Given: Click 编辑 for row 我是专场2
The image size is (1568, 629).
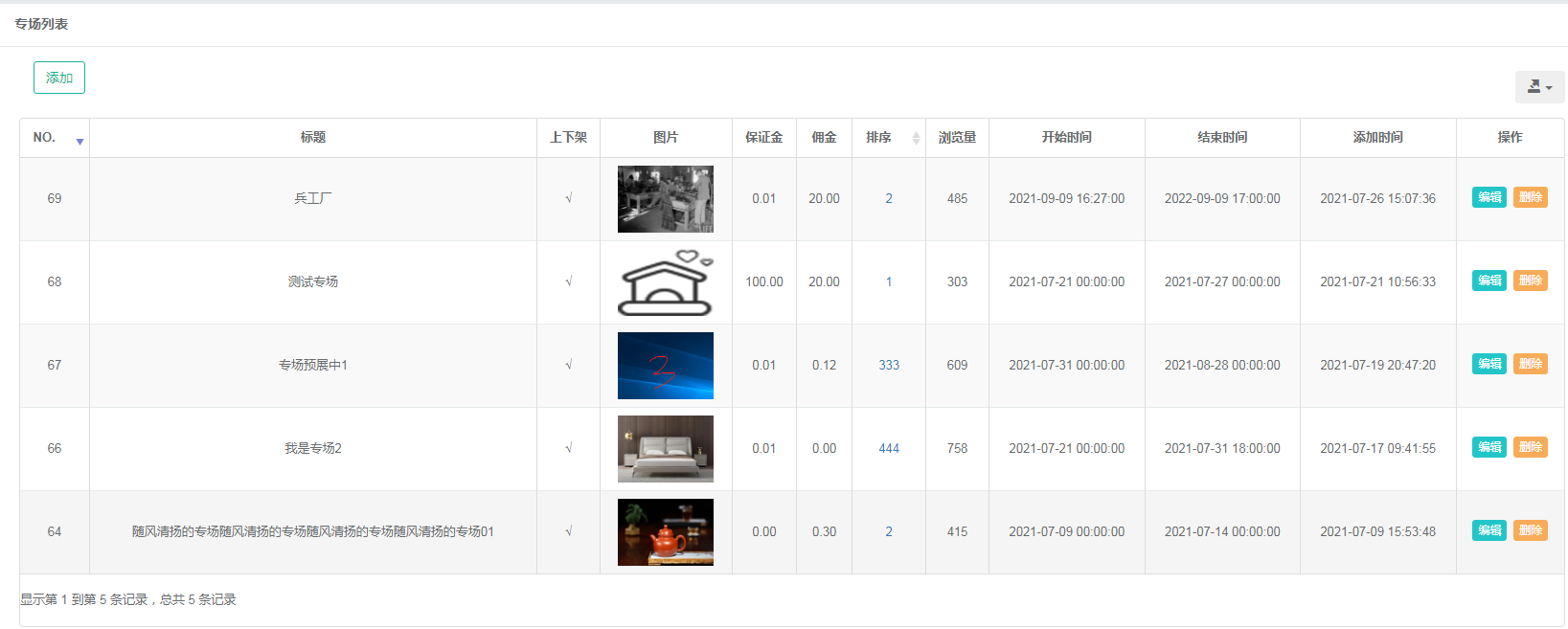Looking at the screenshot, I should coord(1489,447).
